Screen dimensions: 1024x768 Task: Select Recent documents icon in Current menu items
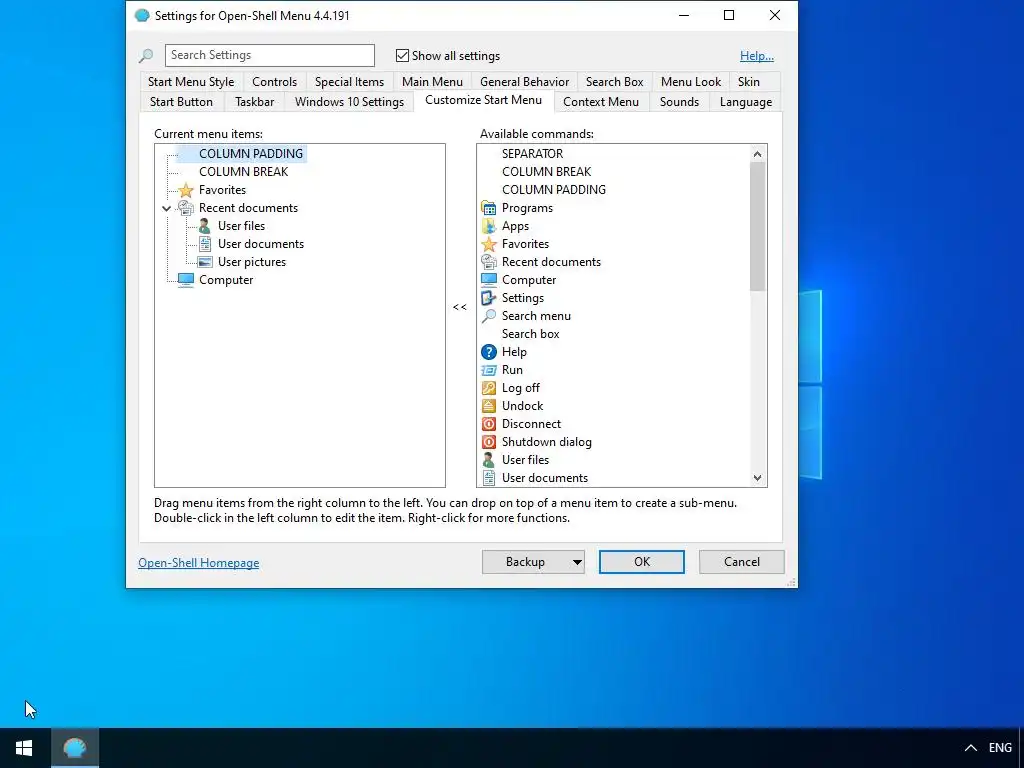[x=186, y=208]
